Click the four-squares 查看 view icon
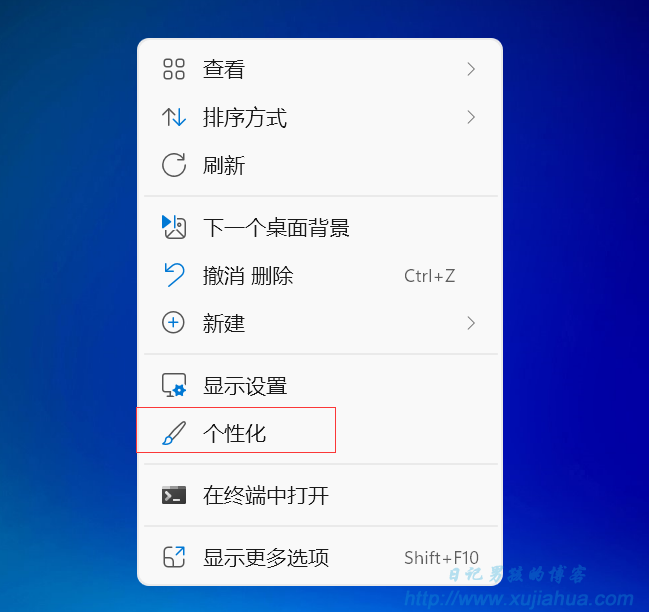Image resolution: width=649 pixels, height=612 pixels. (174, 69)
